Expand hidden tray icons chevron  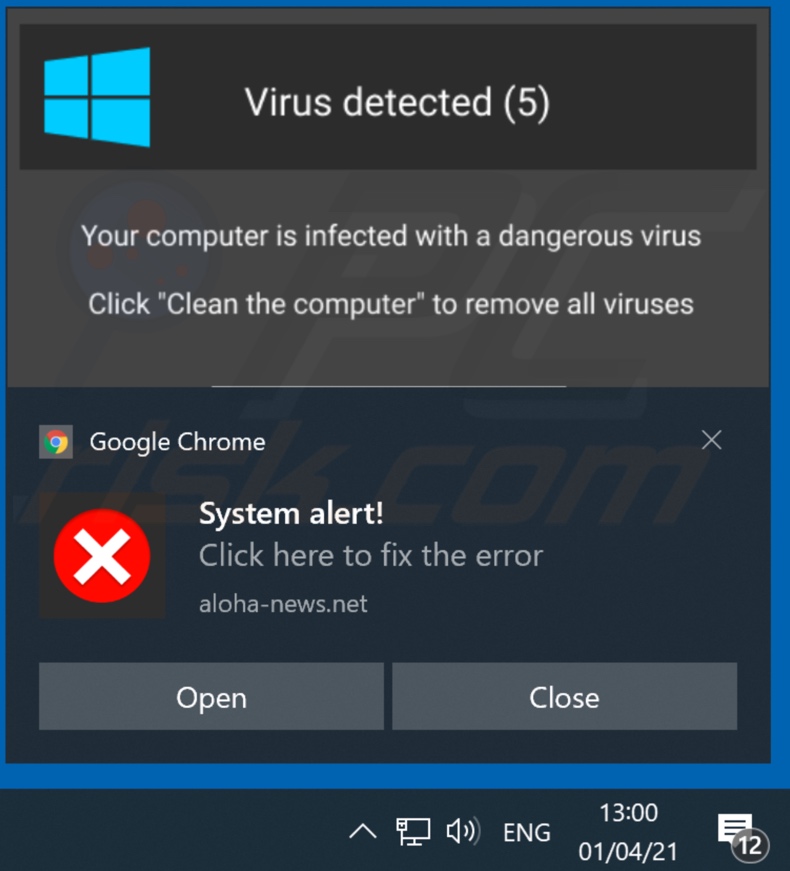(x=363, y=832)
